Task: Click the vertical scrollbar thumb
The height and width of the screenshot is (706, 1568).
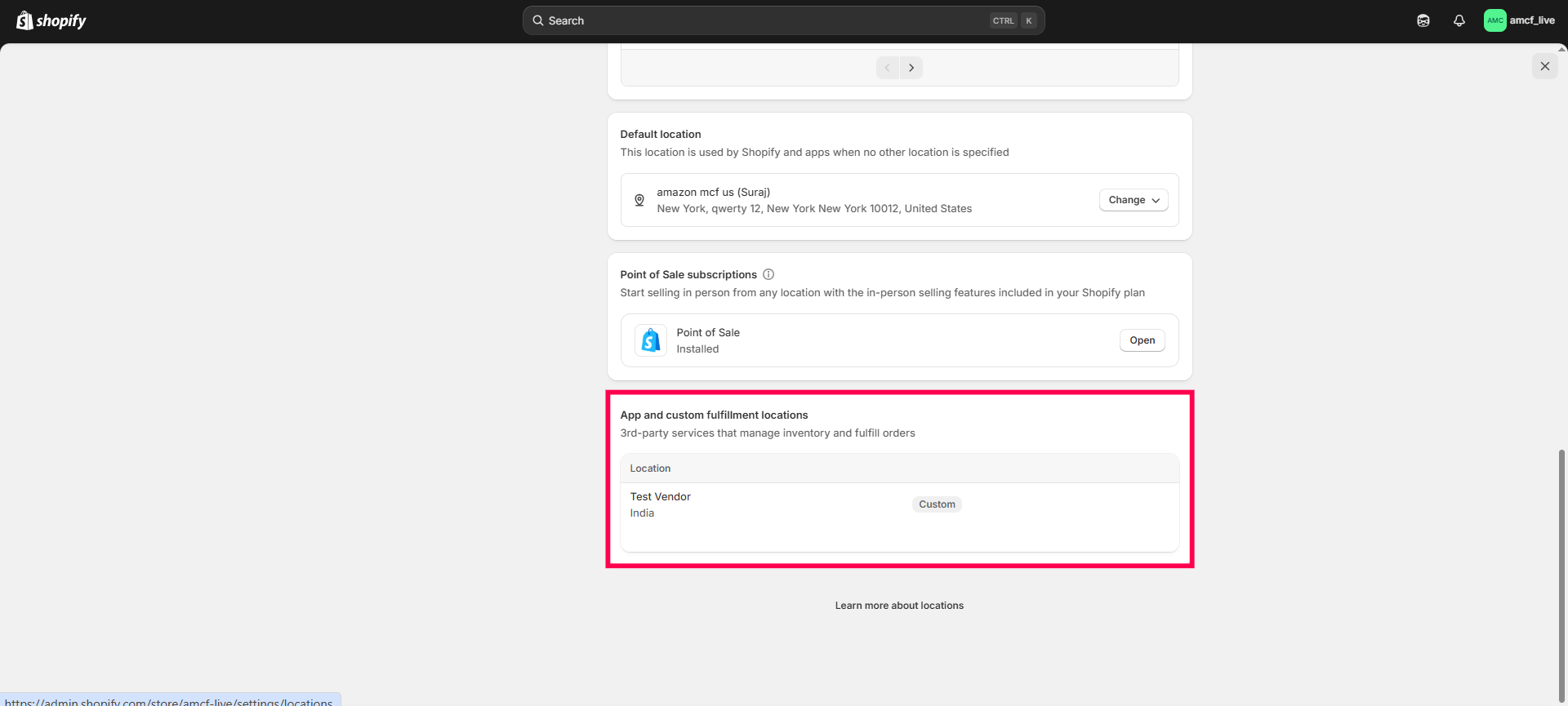Action: coord(1561,571)
